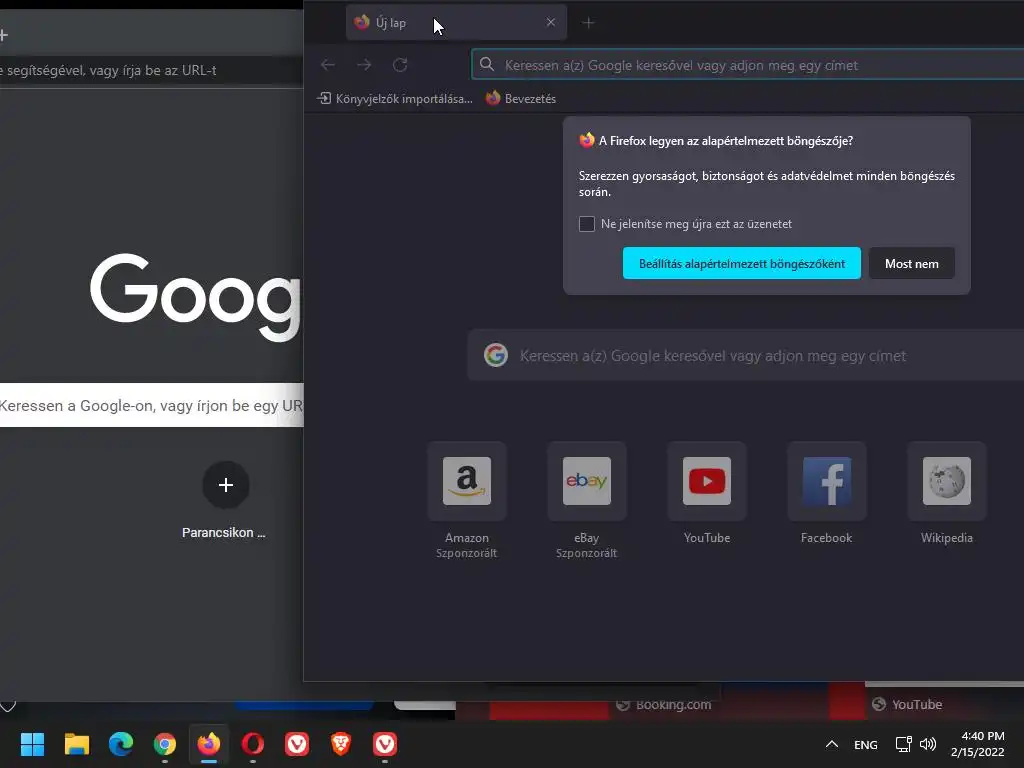Open File Explorer from taskbar
1024x768 pixels.
76,744
